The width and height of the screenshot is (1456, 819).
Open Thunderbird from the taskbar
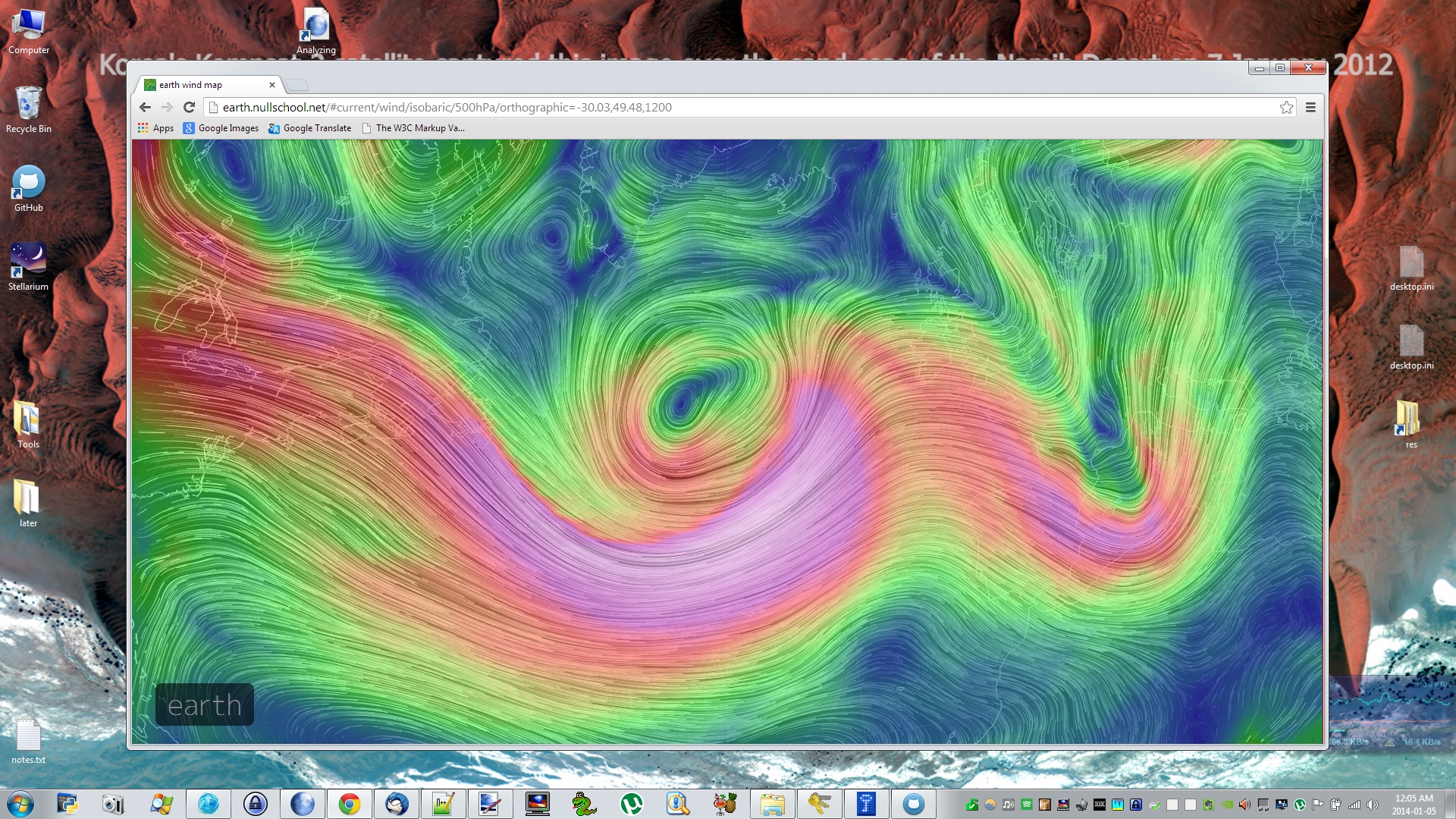[396, 804]
